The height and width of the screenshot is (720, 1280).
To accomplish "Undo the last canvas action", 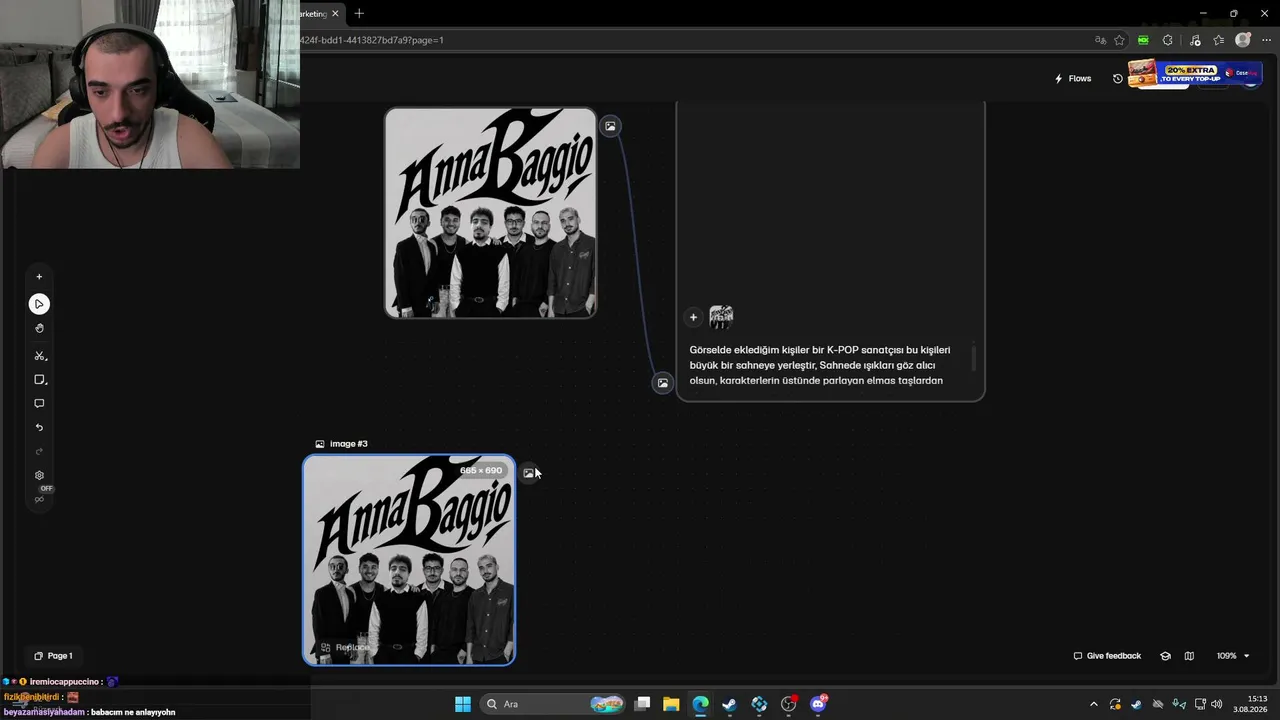I will [x=39, y=428].
